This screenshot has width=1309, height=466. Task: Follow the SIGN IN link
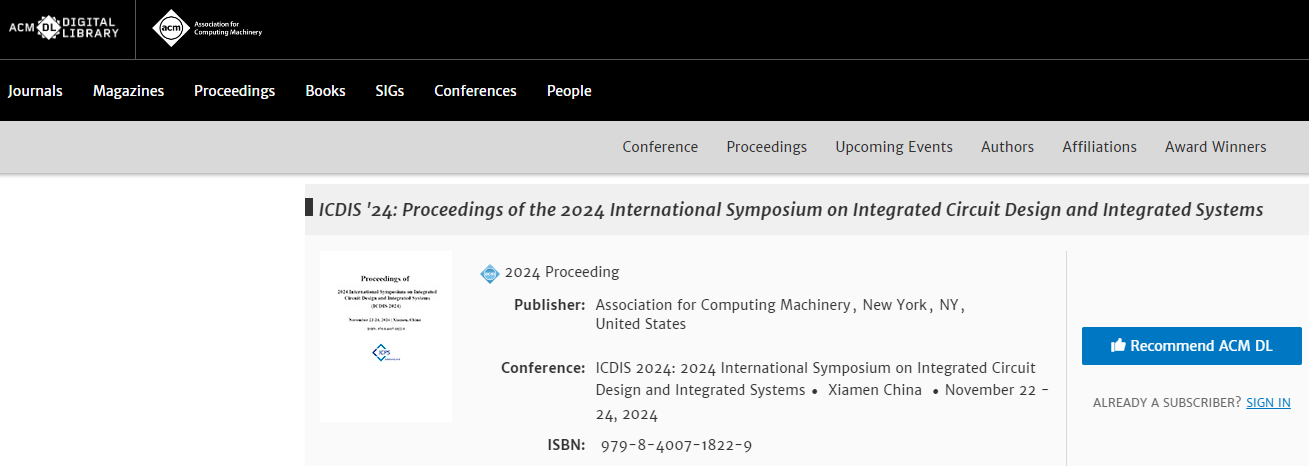pos(1268,403)
